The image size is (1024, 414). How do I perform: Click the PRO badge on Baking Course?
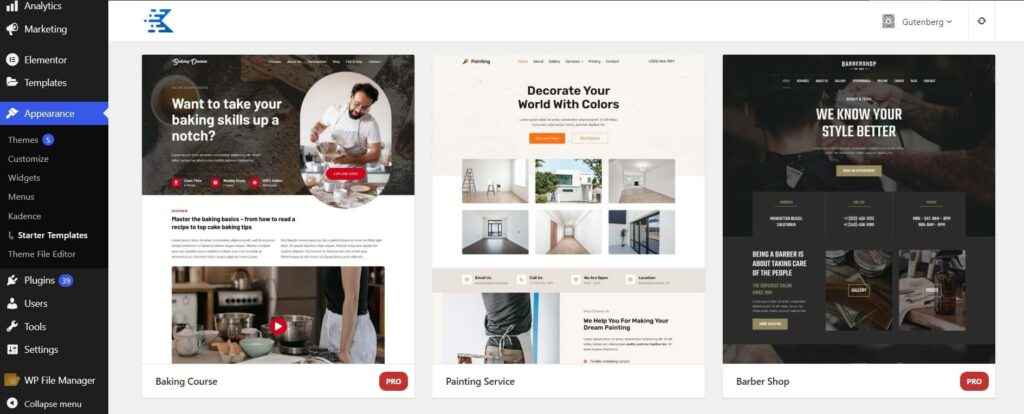pyautogui.click(x=393, y=381)
